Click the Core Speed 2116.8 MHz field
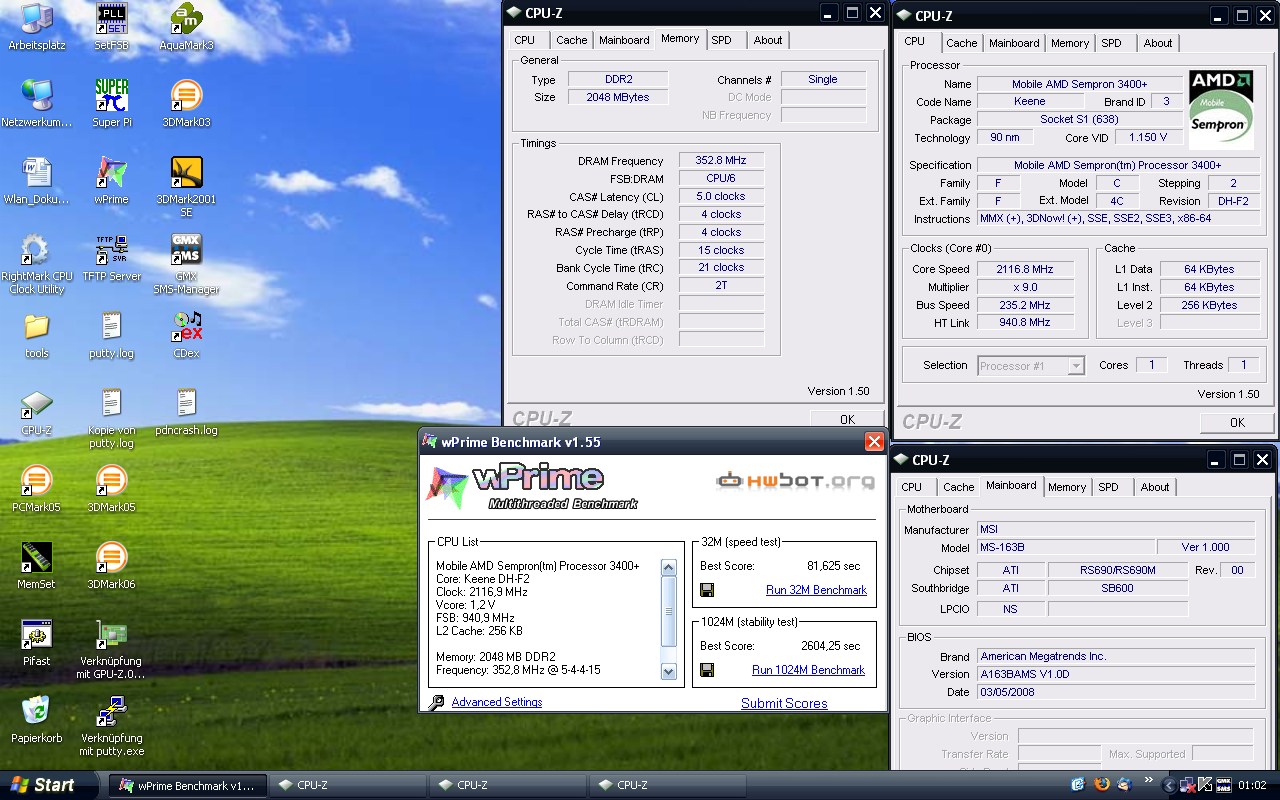 point(1025,269)
